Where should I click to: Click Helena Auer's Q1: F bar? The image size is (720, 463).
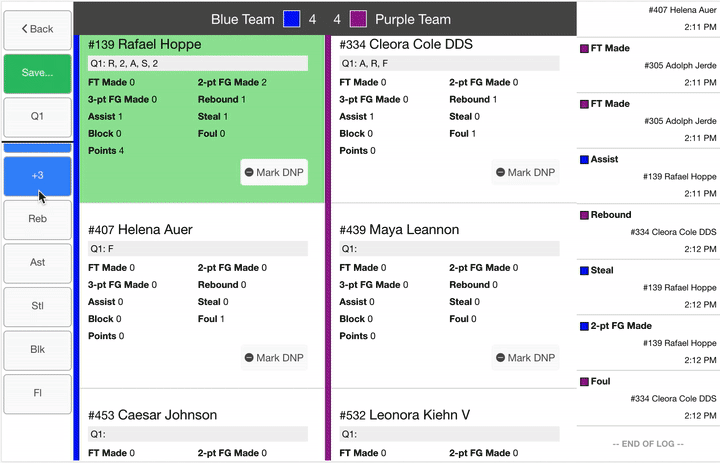tap(198, 249)
